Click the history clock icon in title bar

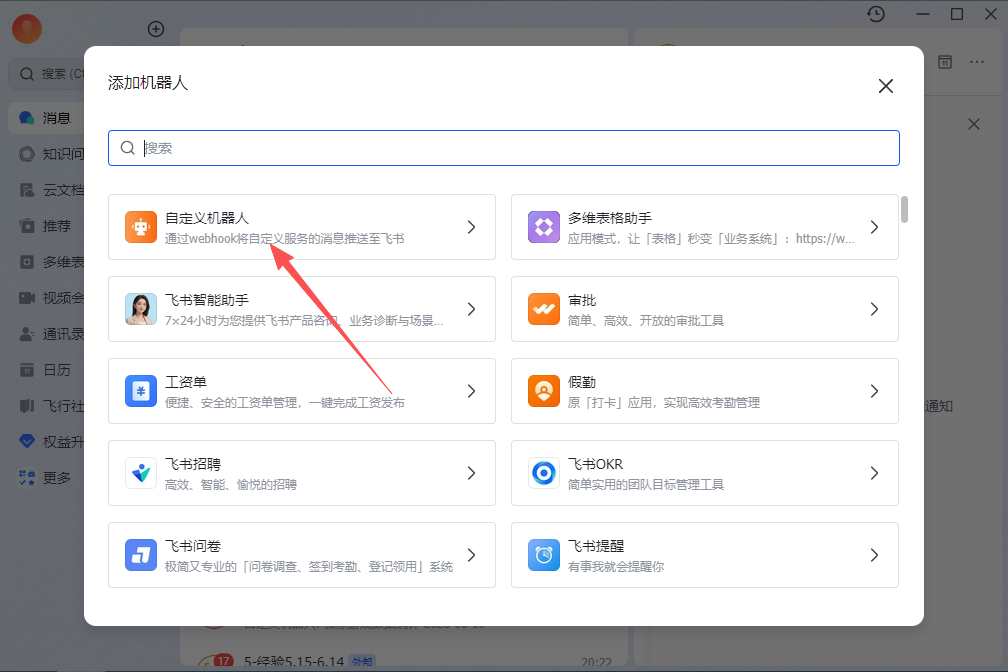pos(876,14)
